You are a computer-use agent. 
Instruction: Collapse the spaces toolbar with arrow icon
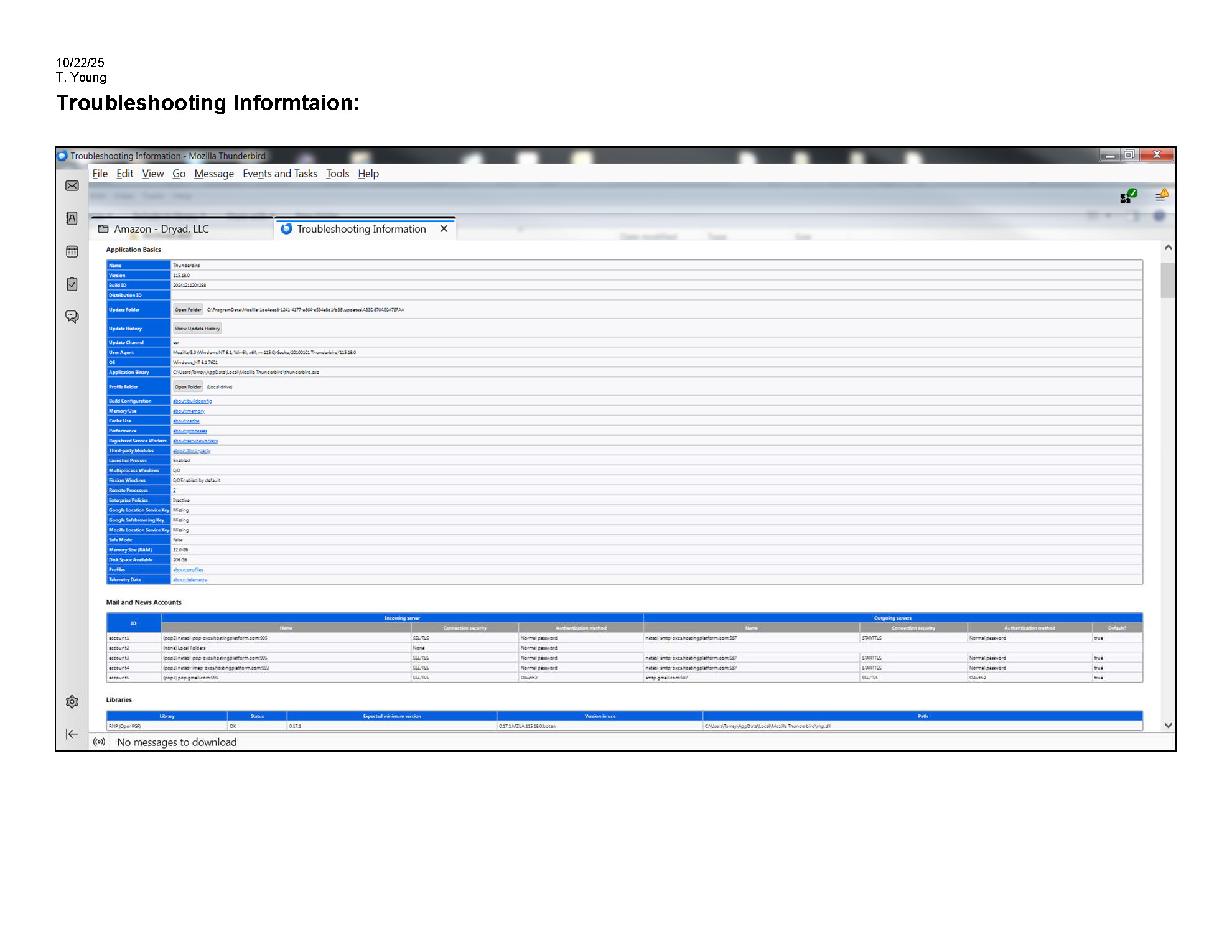click(x=72, y=734)
